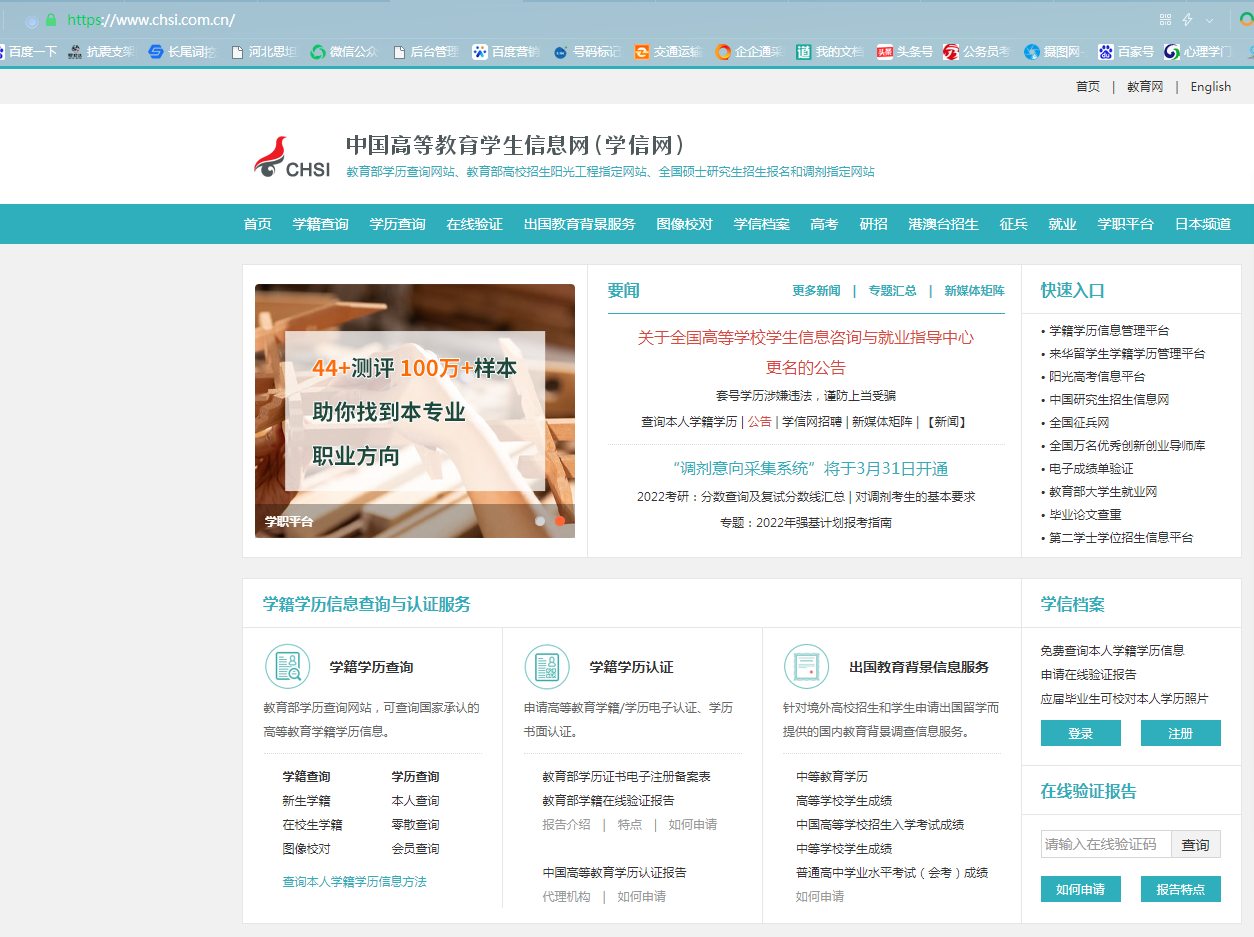The width and height of the screenshot is (1254, 937).
Task: Click the lock icon in the address bar
Action: tap(51, 18)
